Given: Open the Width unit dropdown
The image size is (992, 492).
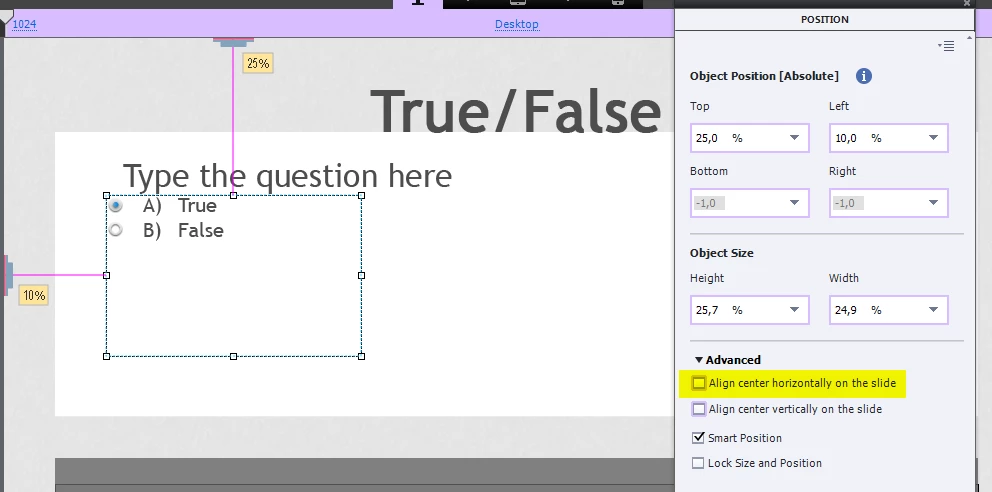Looking at the screenshot, I should click(934, 310).
